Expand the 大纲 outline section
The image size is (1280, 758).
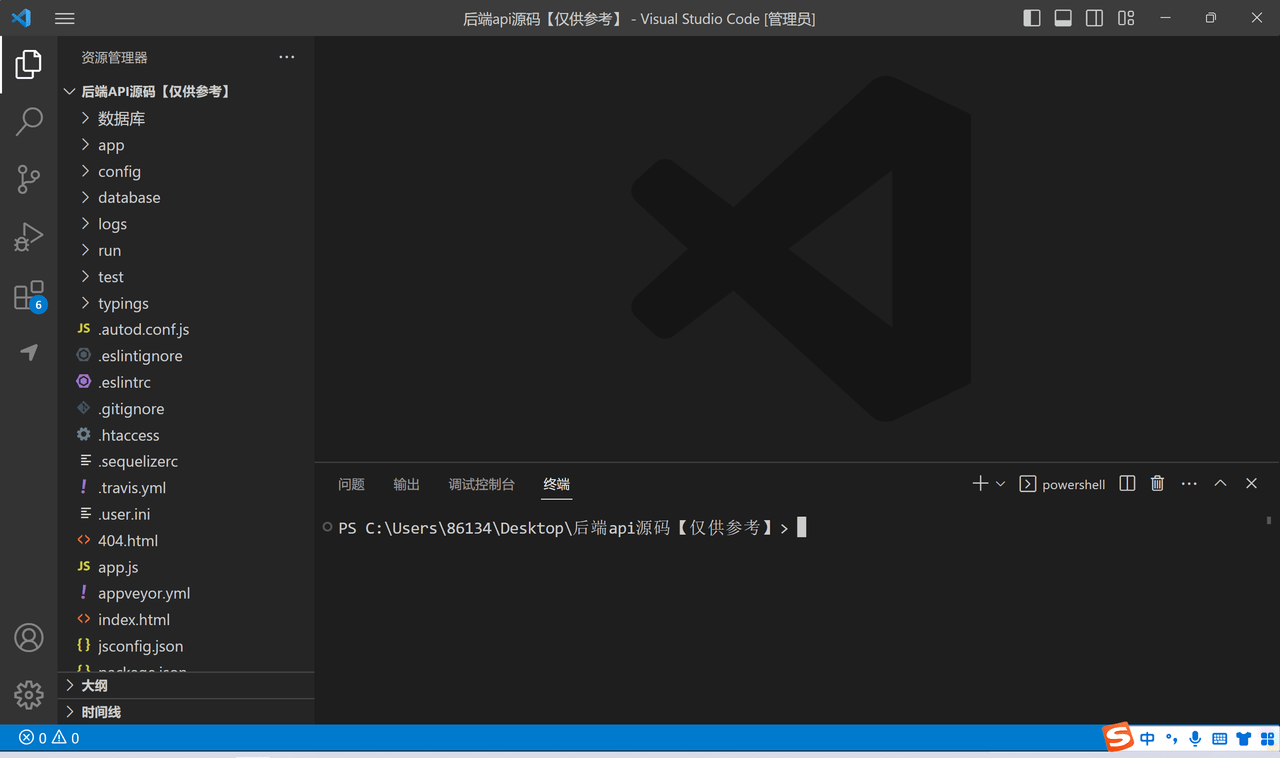[x=186, y=685]
